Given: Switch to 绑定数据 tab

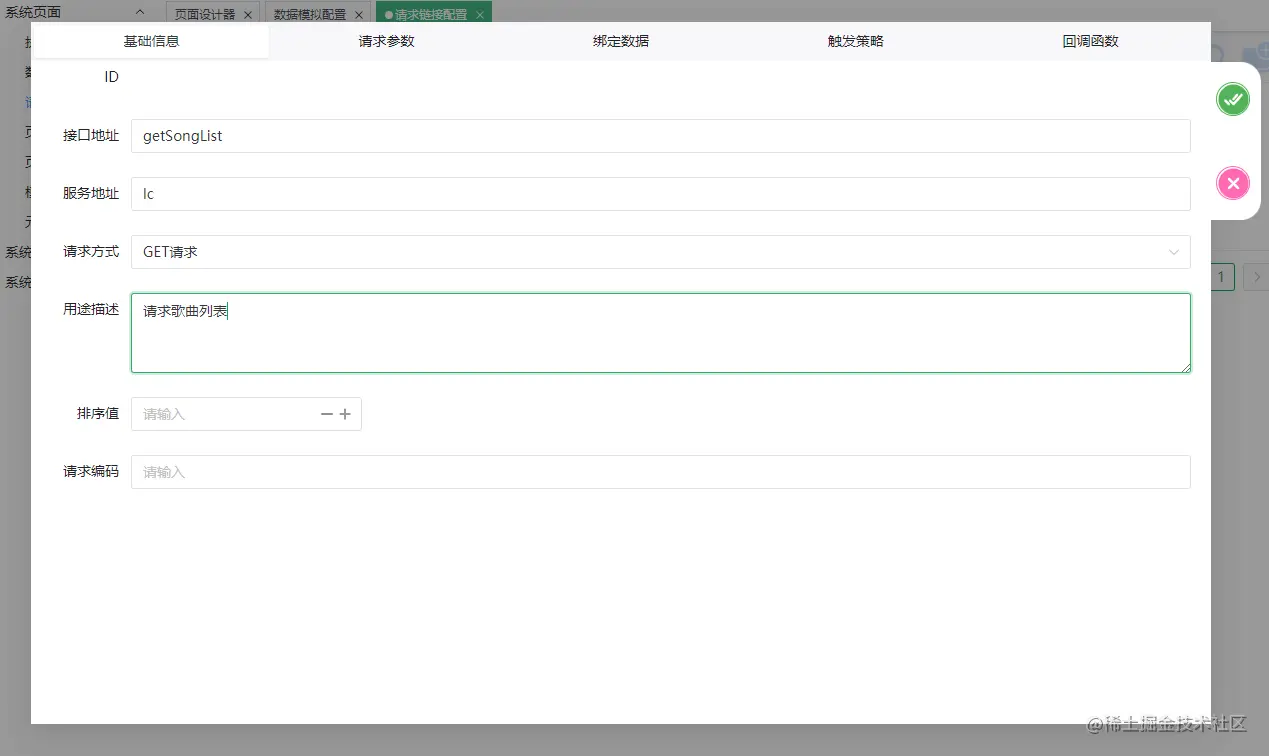Looking at the screenshot, I should pos(621,41).
